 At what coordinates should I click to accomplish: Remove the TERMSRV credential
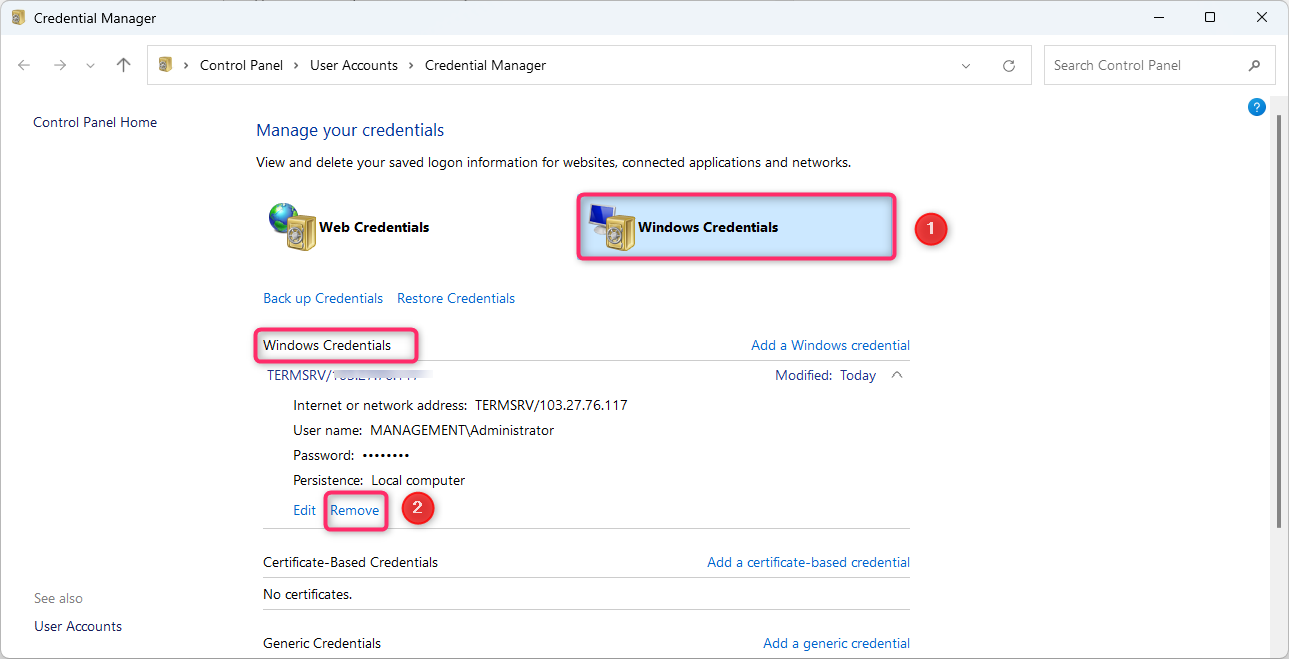click(355, 510)
